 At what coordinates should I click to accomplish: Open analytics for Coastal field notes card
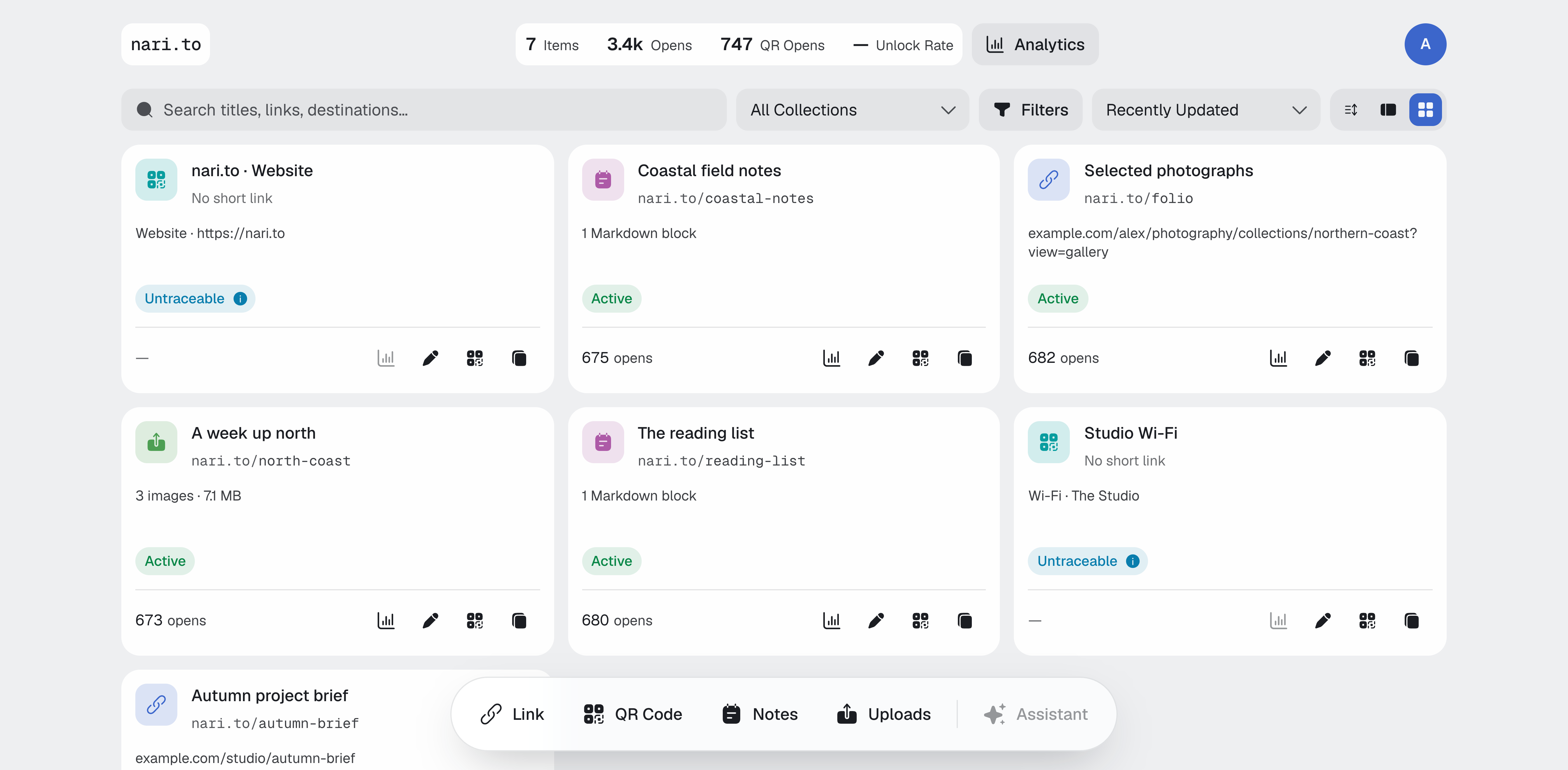(x=832, y=358)
